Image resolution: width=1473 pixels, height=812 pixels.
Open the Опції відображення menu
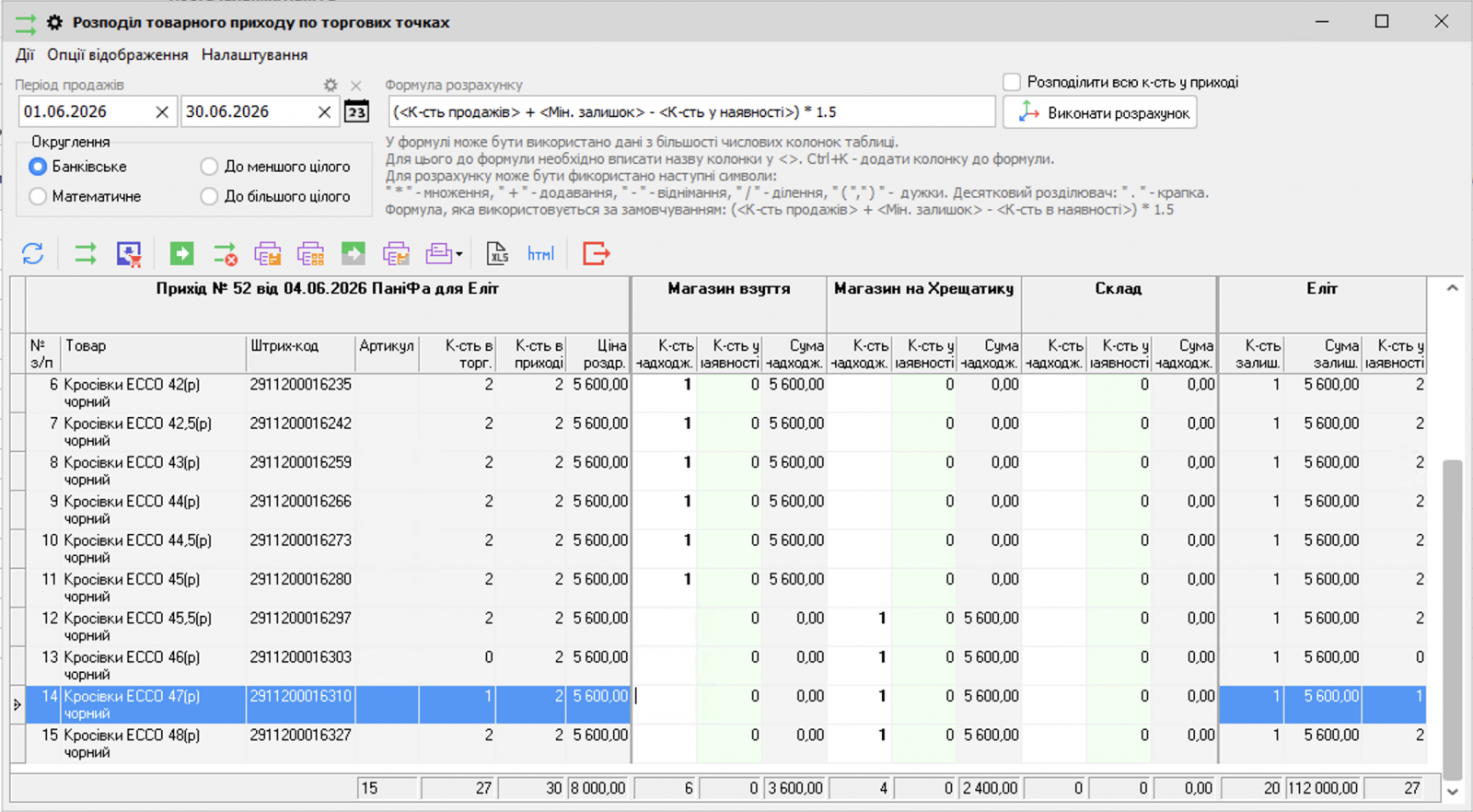(118, 55)
